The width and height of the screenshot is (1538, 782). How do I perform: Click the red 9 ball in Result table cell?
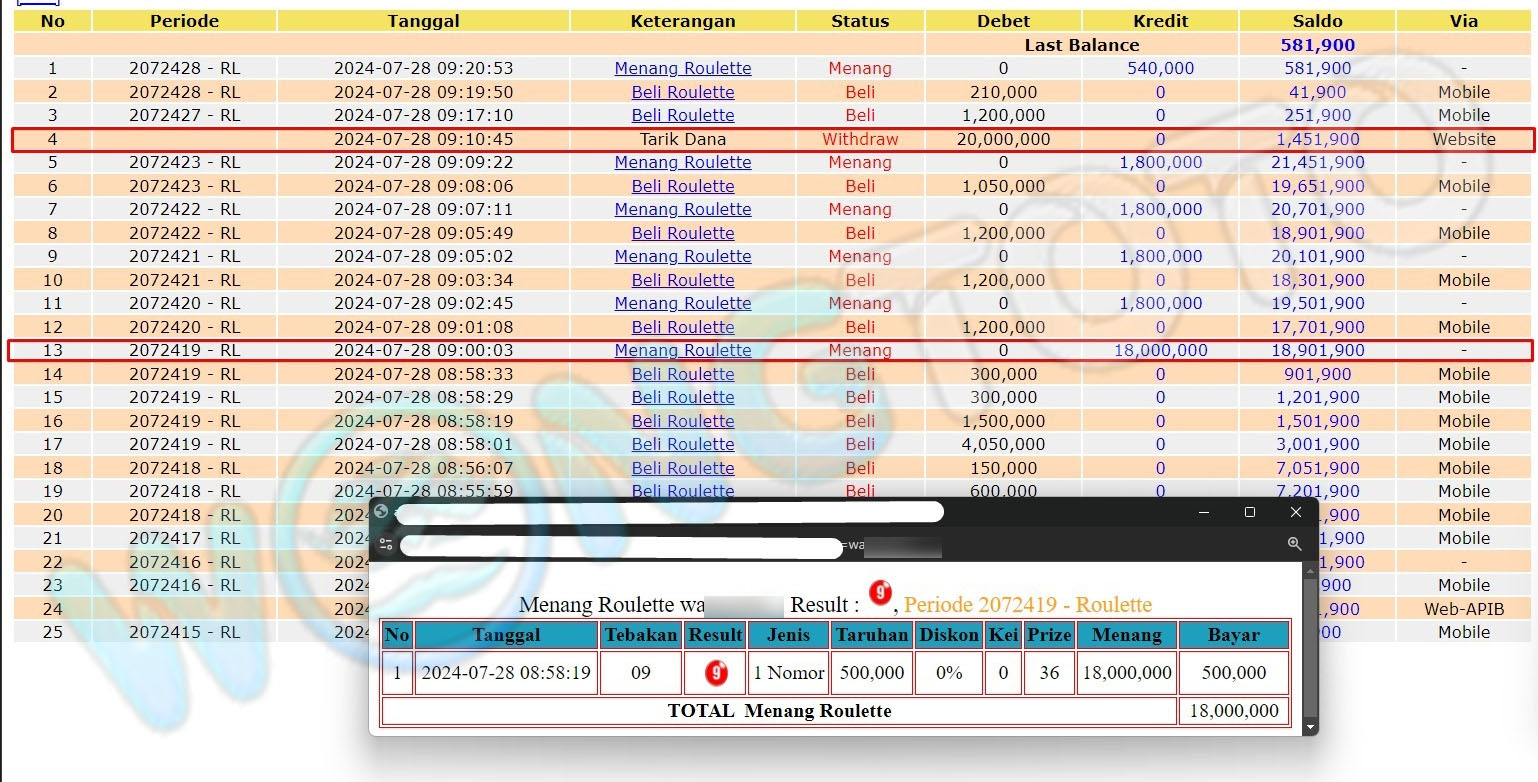(716, 673)
